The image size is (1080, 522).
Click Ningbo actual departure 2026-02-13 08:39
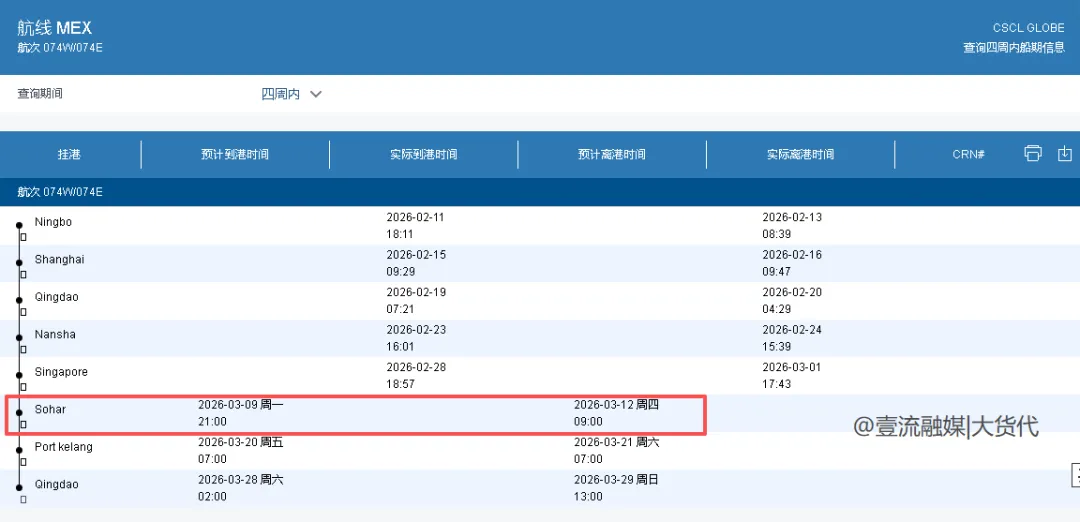(792, 226)
